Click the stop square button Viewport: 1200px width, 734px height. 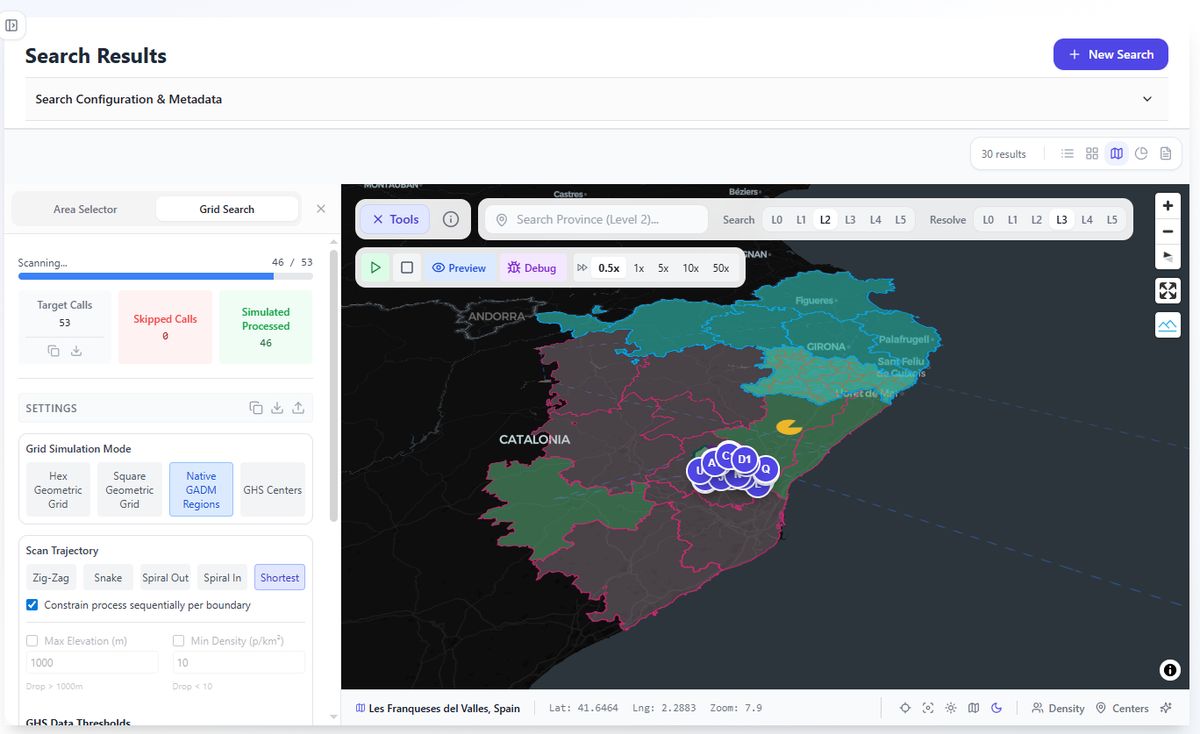407,268
